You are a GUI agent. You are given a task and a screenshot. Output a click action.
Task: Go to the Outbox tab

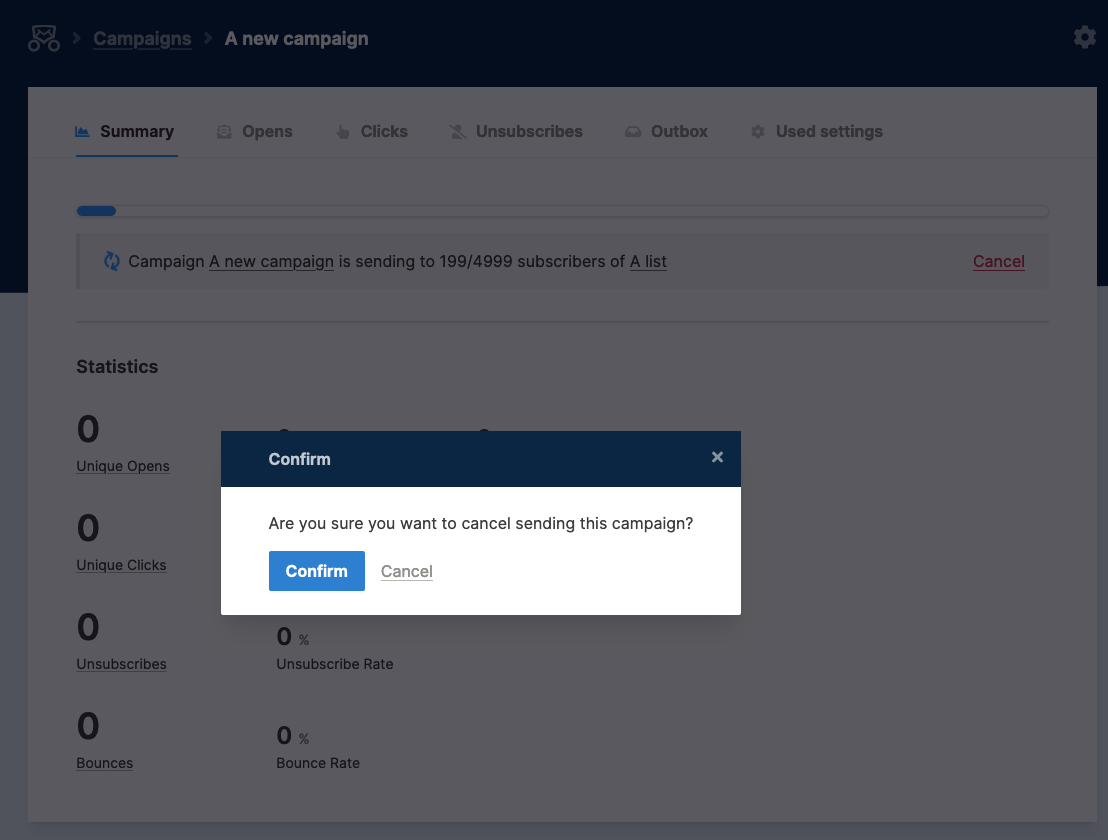tap(666, 131)
